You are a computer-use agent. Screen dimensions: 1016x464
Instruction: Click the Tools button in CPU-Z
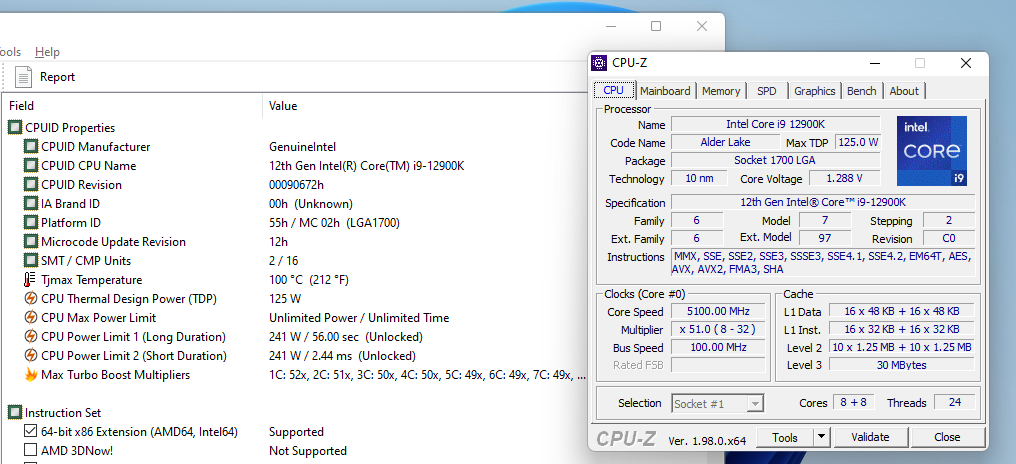tap(785, 437)
